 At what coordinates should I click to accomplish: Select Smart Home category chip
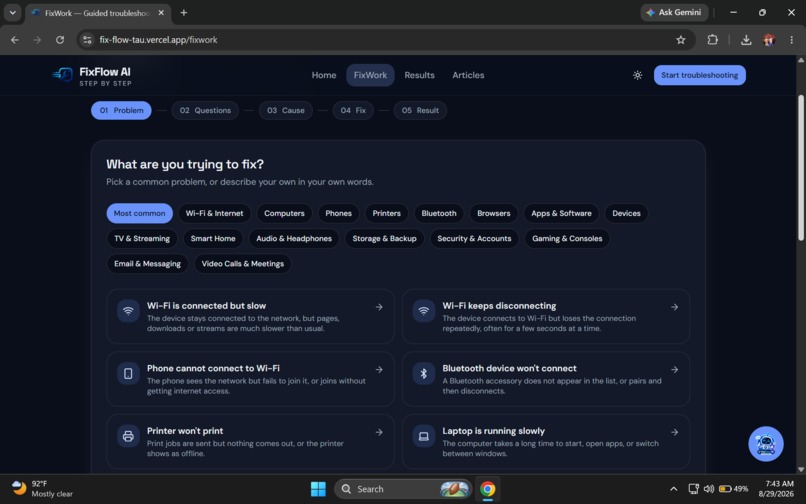(213, 239)
